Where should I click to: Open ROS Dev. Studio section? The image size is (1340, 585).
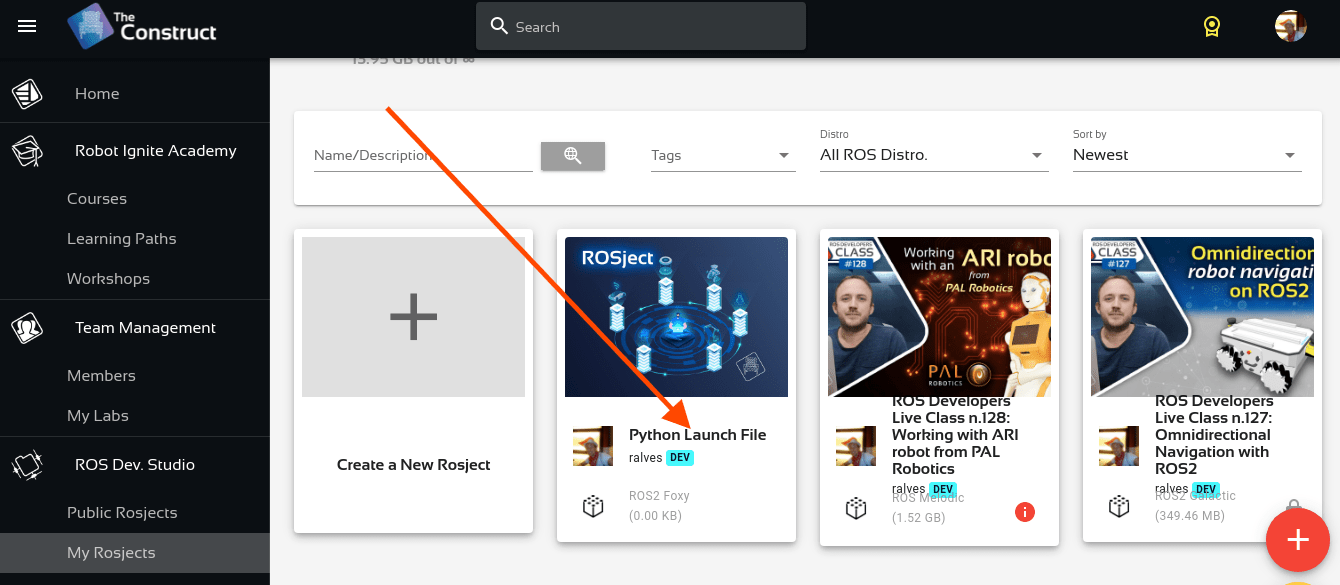[x=135, y=465]
